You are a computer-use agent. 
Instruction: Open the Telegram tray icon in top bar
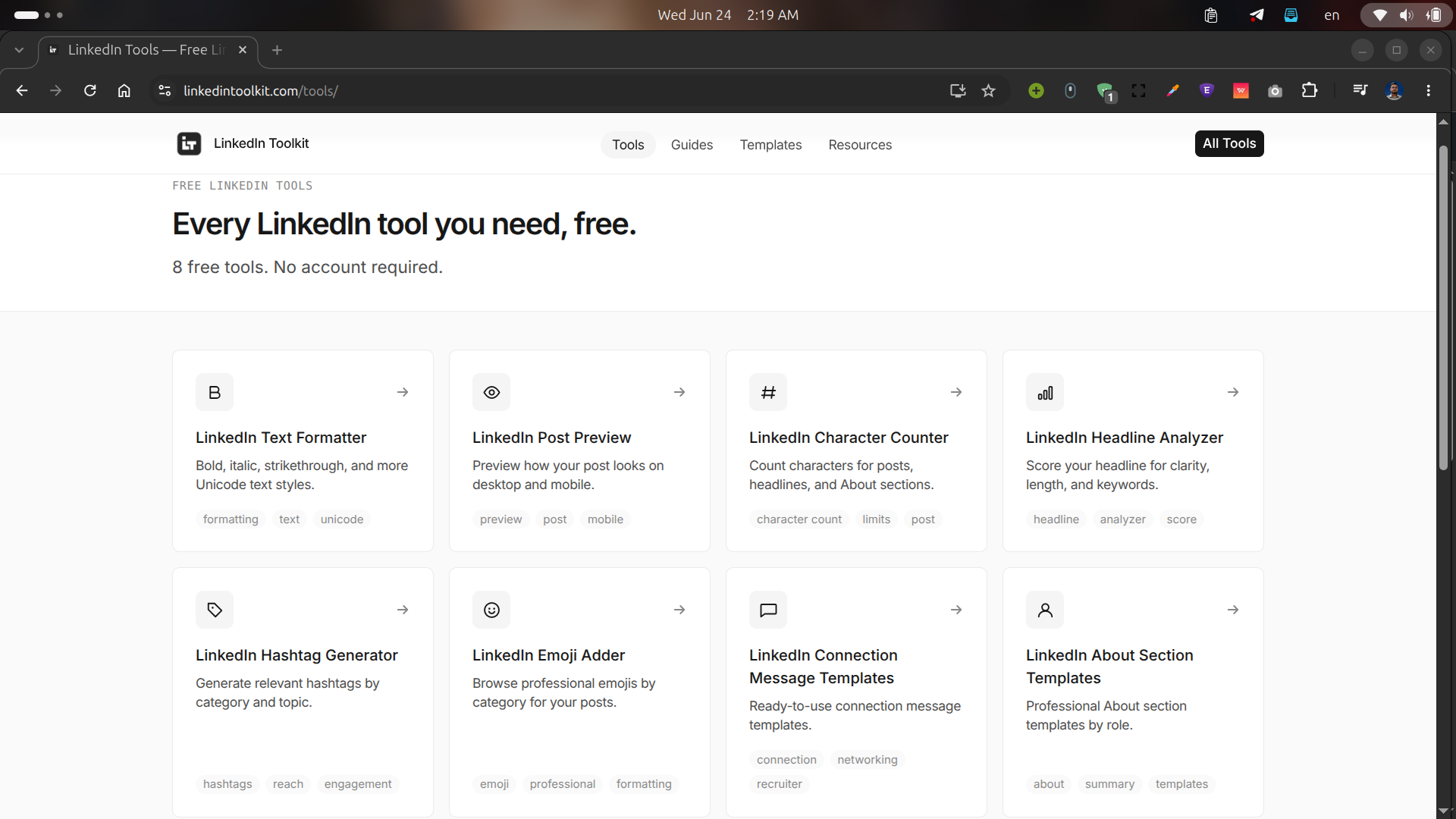1257,15
